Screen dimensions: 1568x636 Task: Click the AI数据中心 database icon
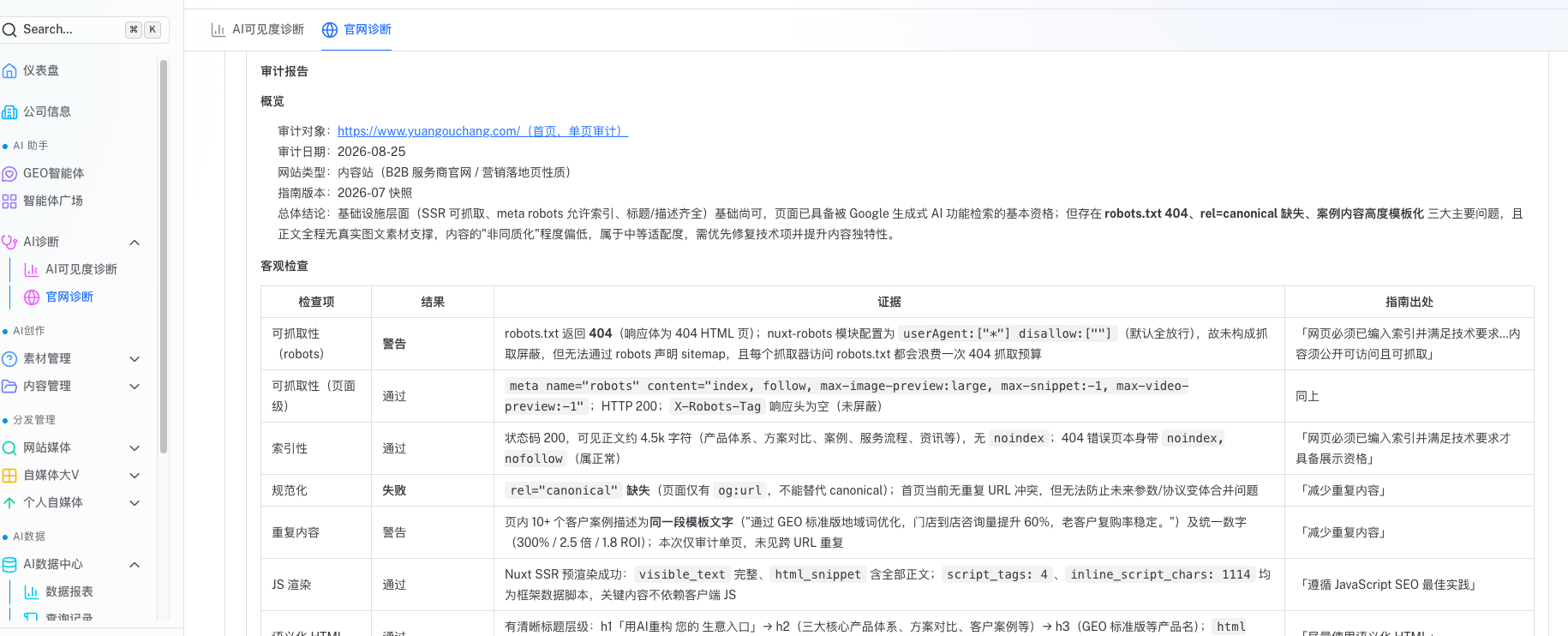(x=9, y=564)
